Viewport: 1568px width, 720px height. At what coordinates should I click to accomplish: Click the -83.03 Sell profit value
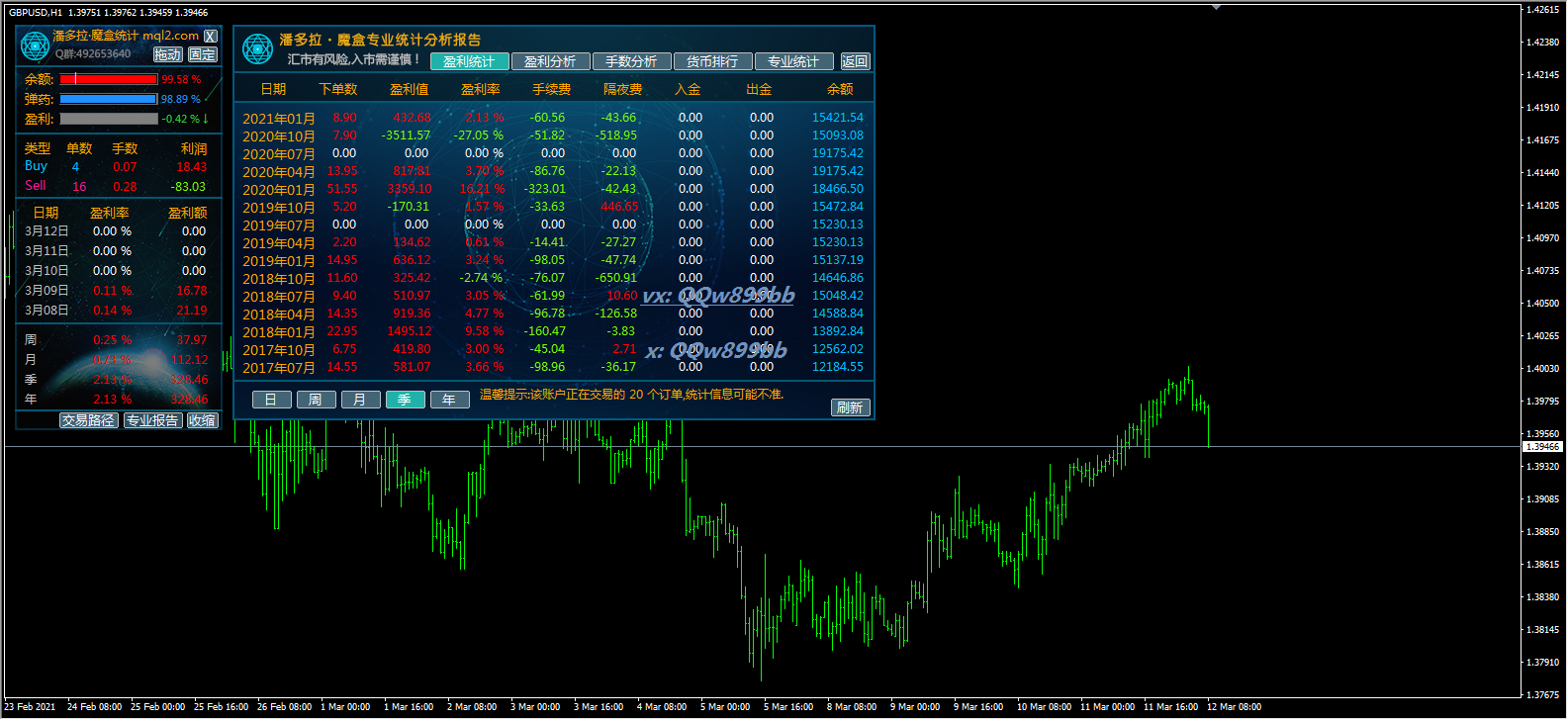[x=188, y=187]
